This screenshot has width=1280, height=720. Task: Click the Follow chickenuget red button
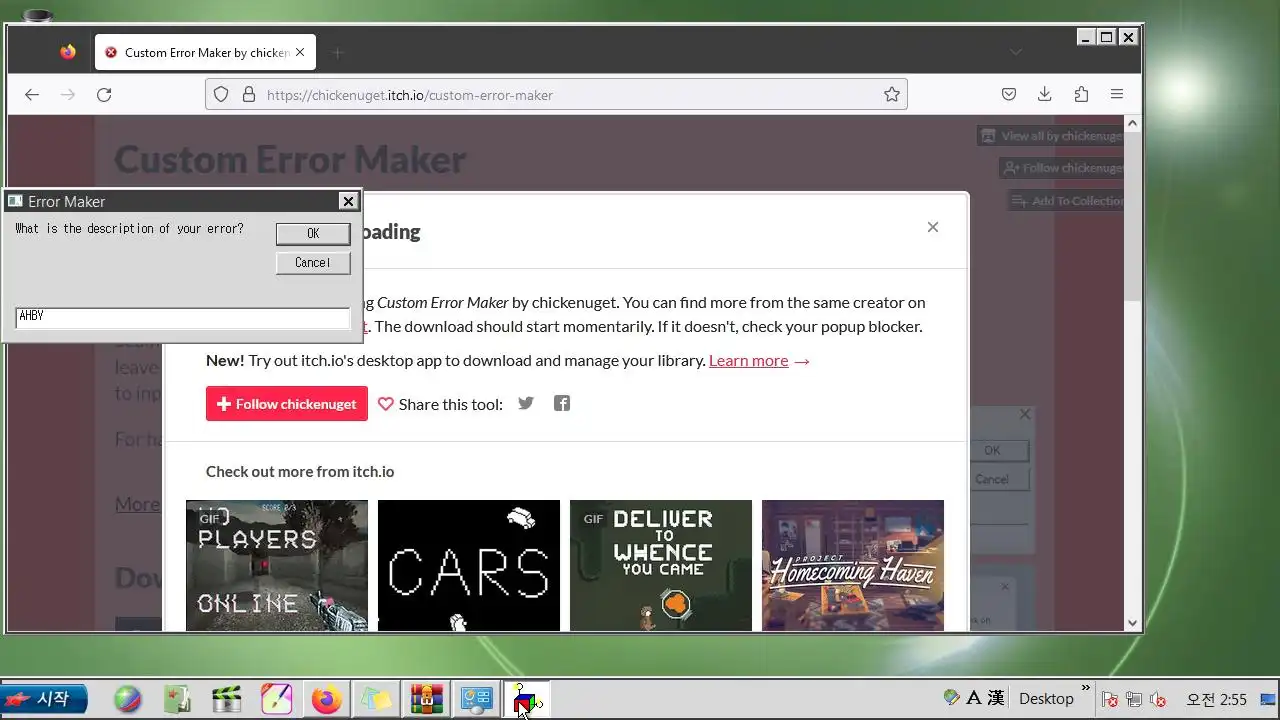point(287,404)
